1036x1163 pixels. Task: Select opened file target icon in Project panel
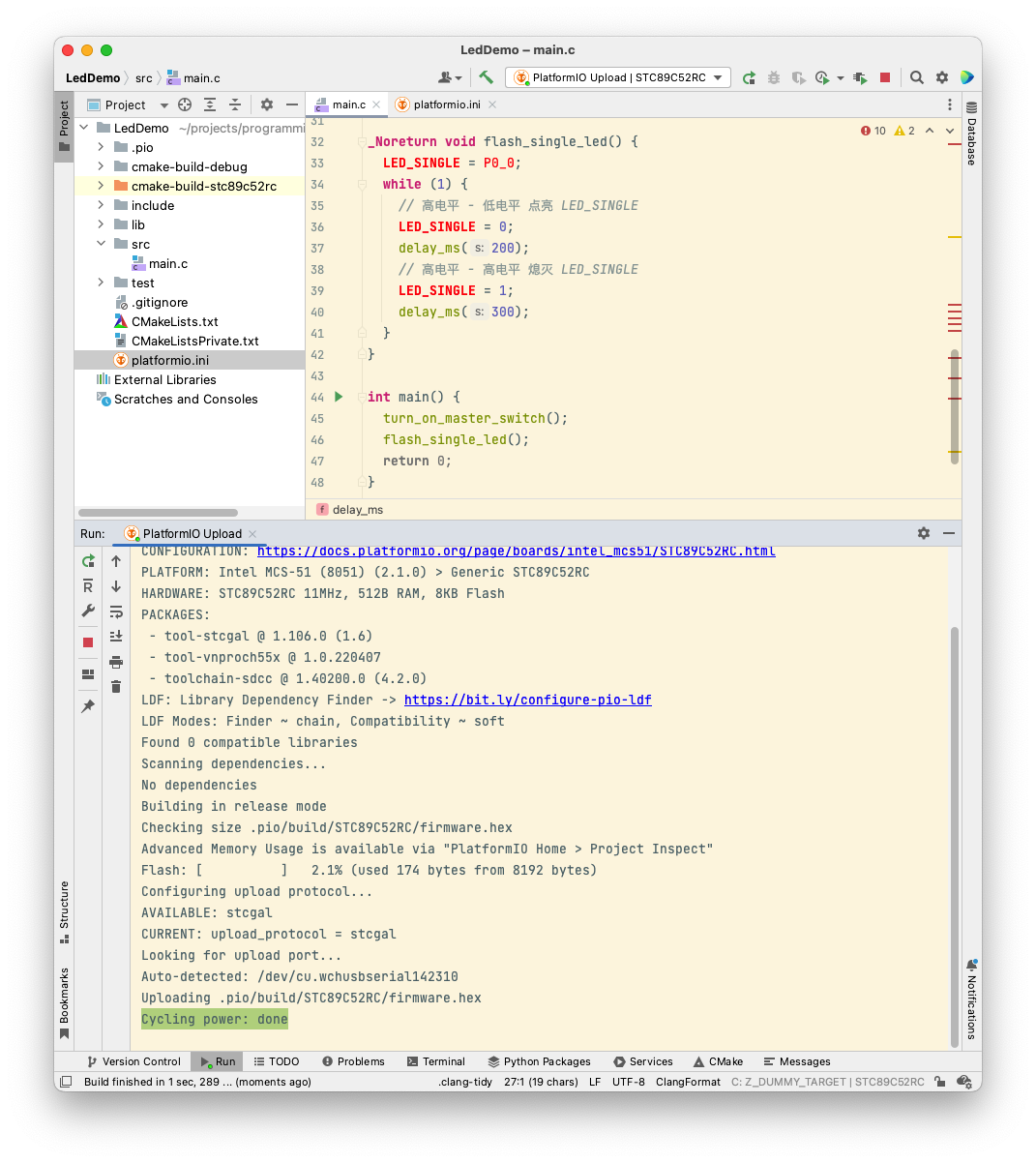(x=185, y=104)
